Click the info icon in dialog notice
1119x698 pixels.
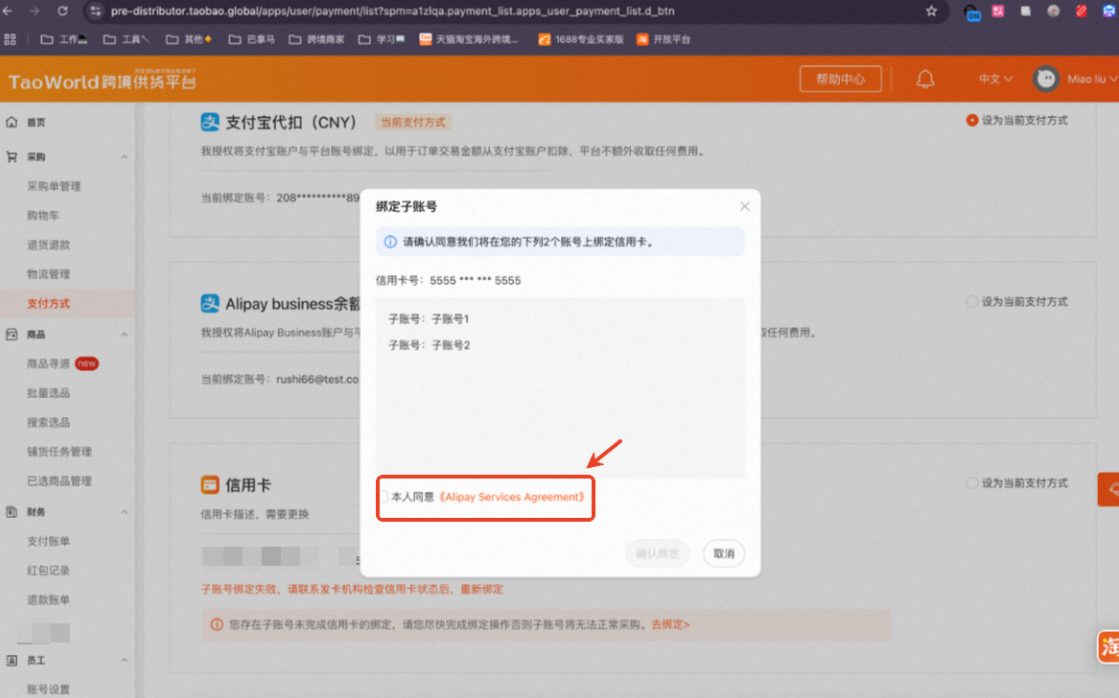pos(390,242)
